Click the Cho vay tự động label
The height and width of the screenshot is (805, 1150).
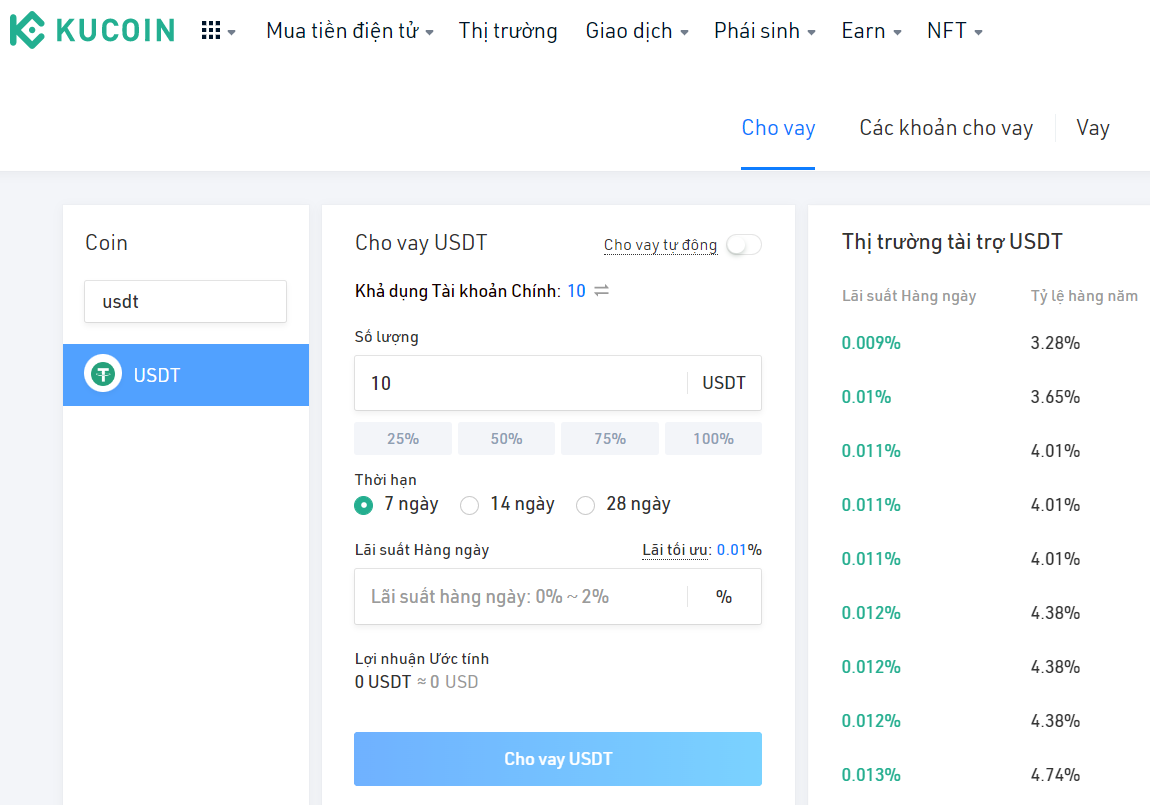[x=660, y=245]
